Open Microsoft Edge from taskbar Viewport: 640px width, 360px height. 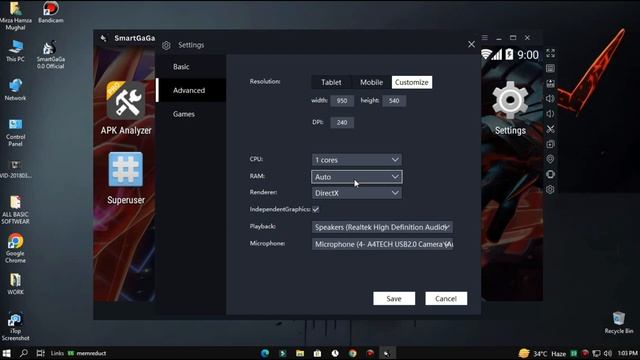pos(265,353)
